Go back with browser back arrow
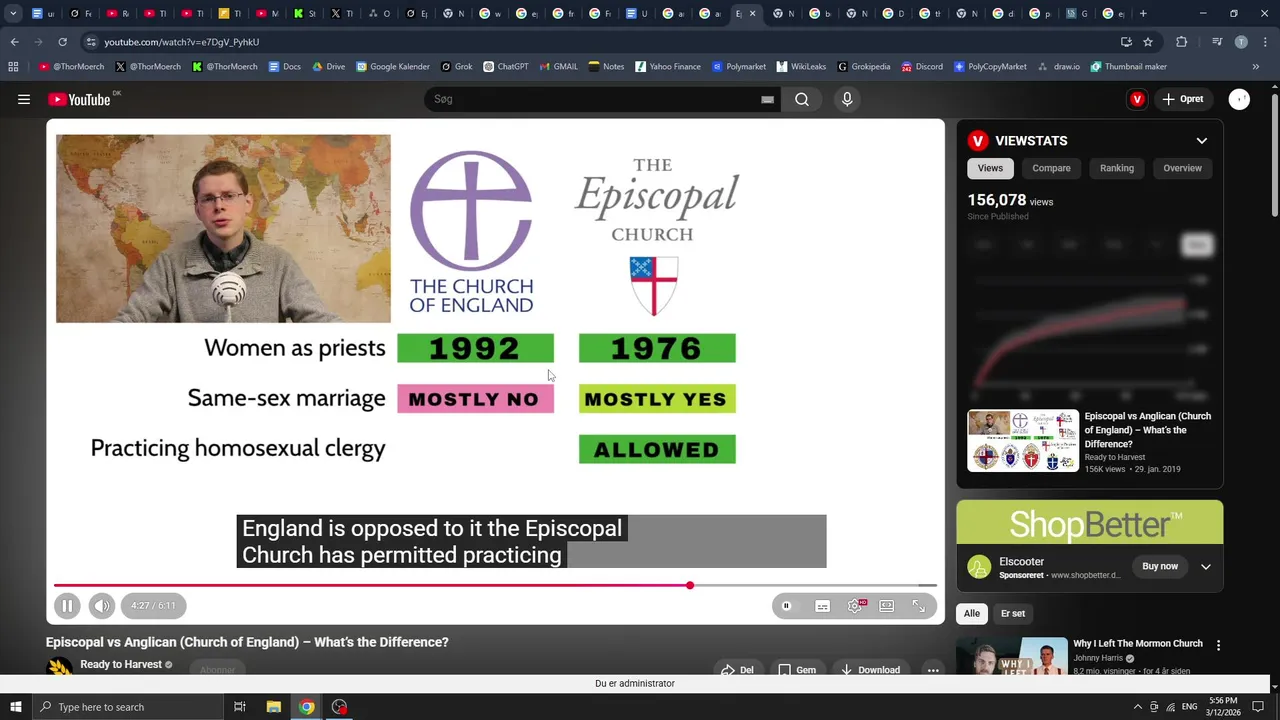Image resolution: width=1280 pixels, height=720 pixels. pos(14,42)
